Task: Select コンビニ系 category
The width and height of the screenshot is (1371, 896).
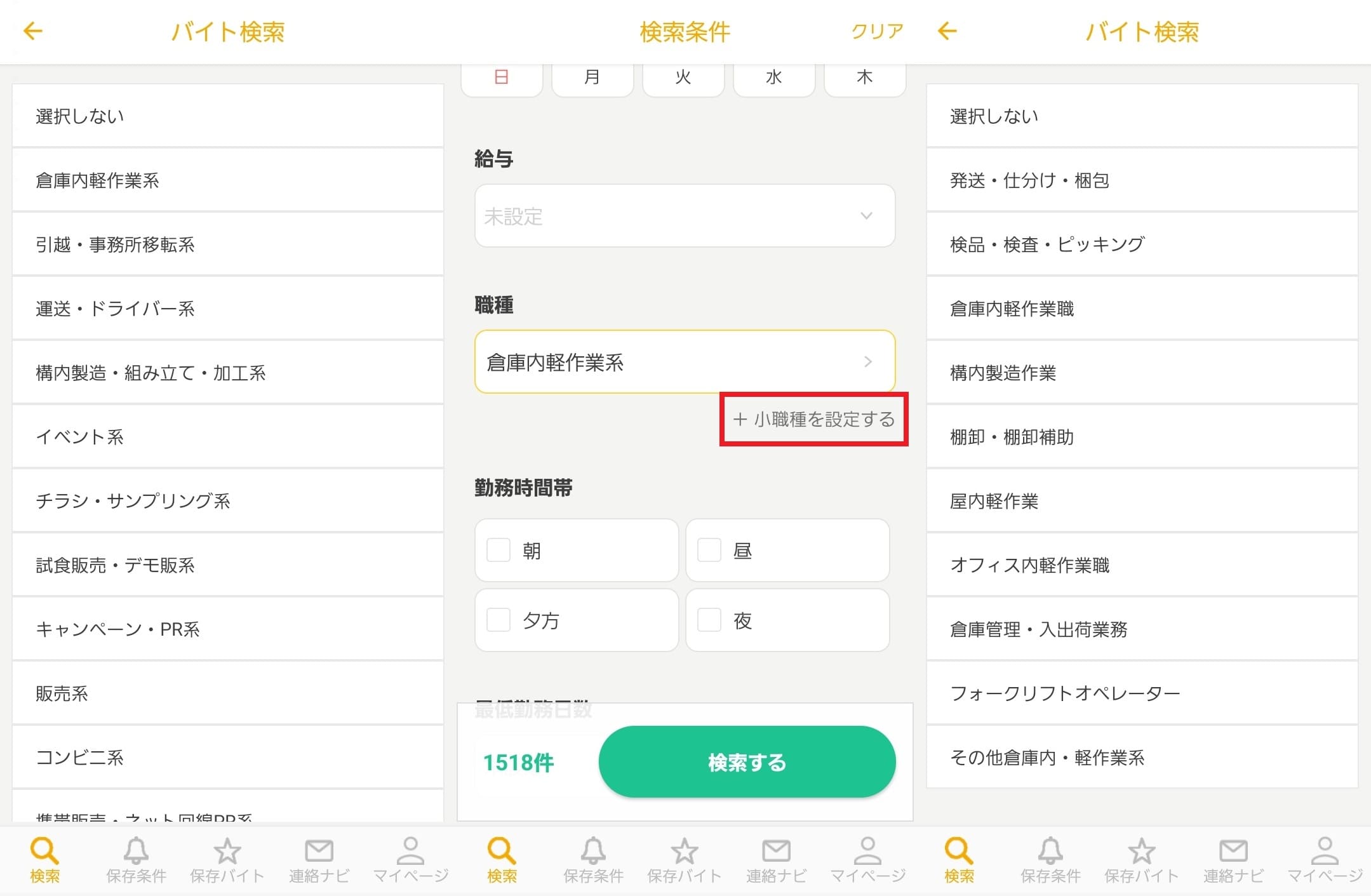Action: pyautogui.click(x=228, y=758)
